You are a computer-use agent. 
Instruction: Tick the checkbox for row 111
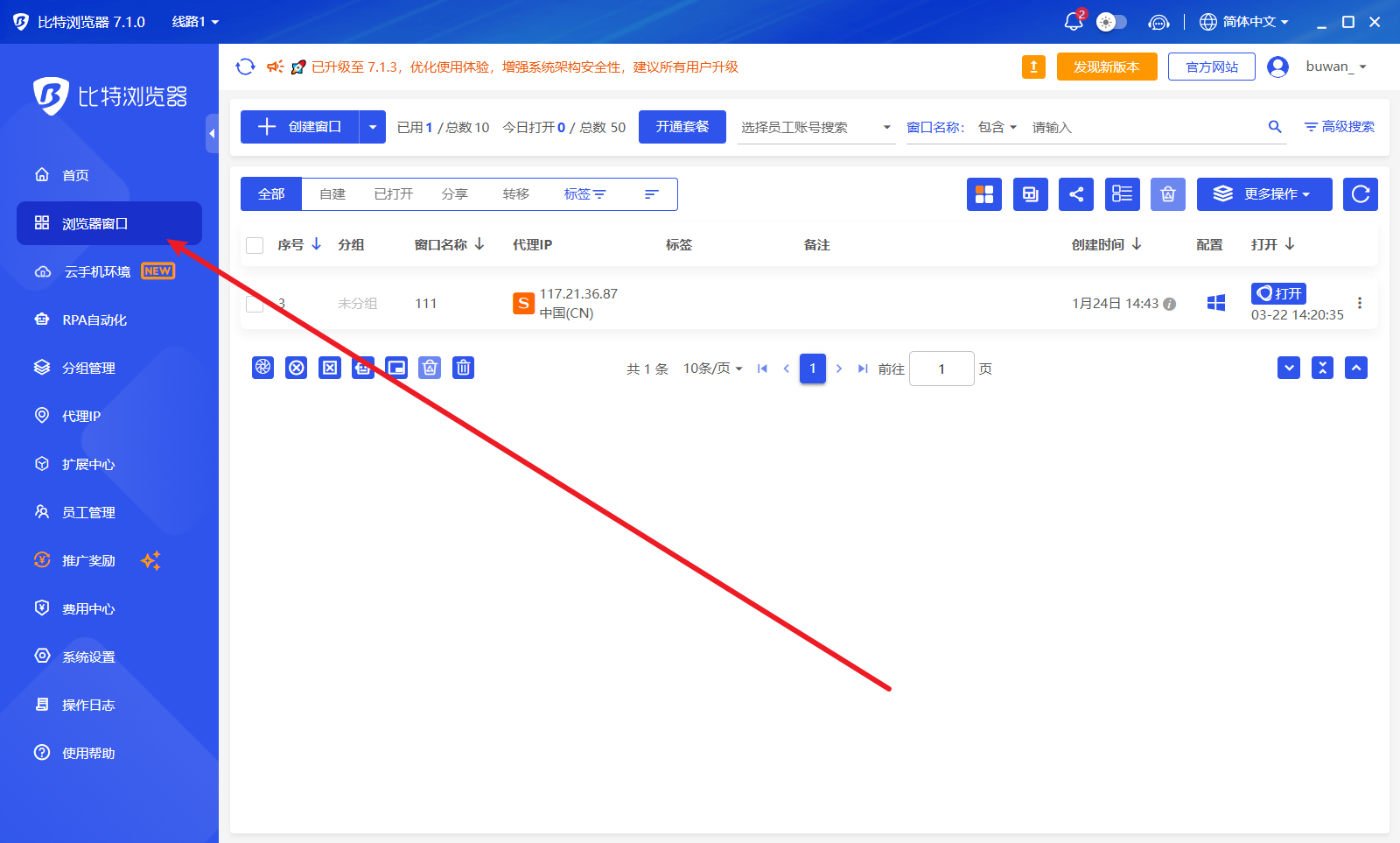(x=255, y=304)
